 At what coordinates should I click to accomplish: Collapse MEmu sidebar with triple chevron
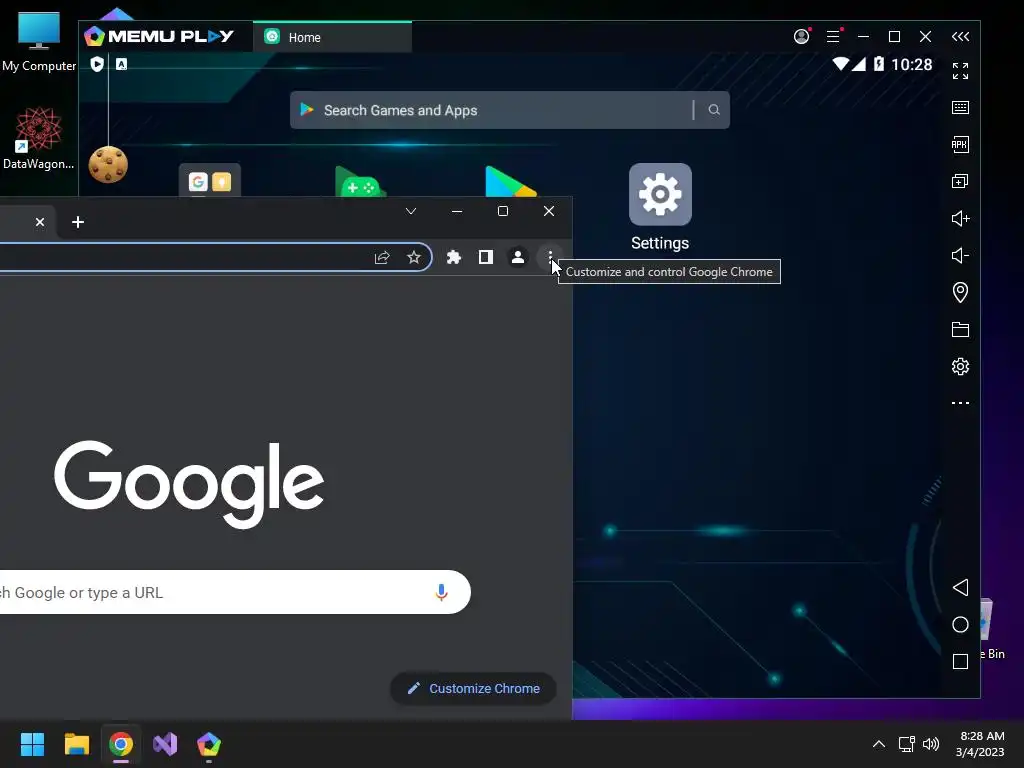coord(960,37)
